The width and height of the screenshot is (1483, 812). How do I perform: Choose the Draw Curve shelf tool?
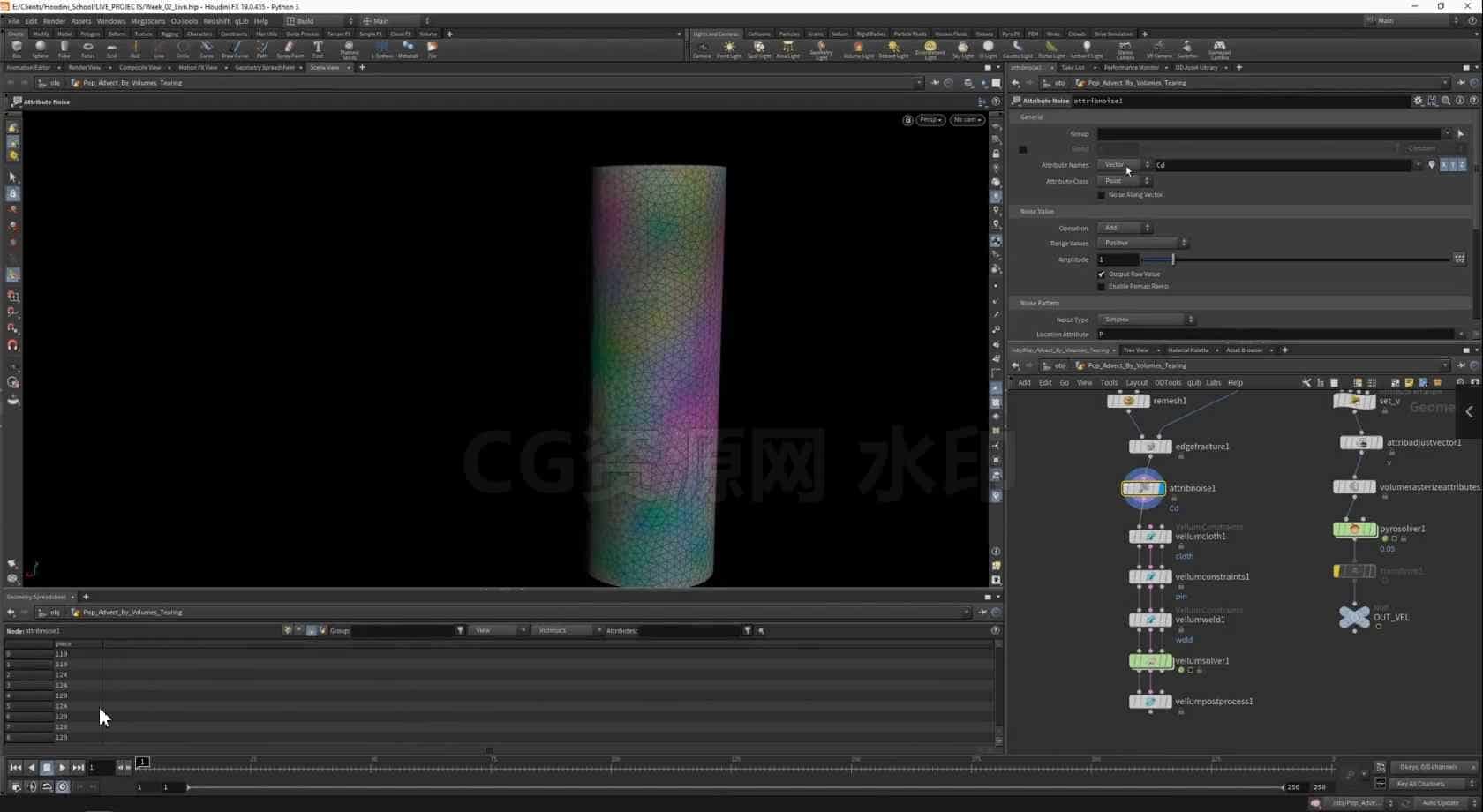235,49
